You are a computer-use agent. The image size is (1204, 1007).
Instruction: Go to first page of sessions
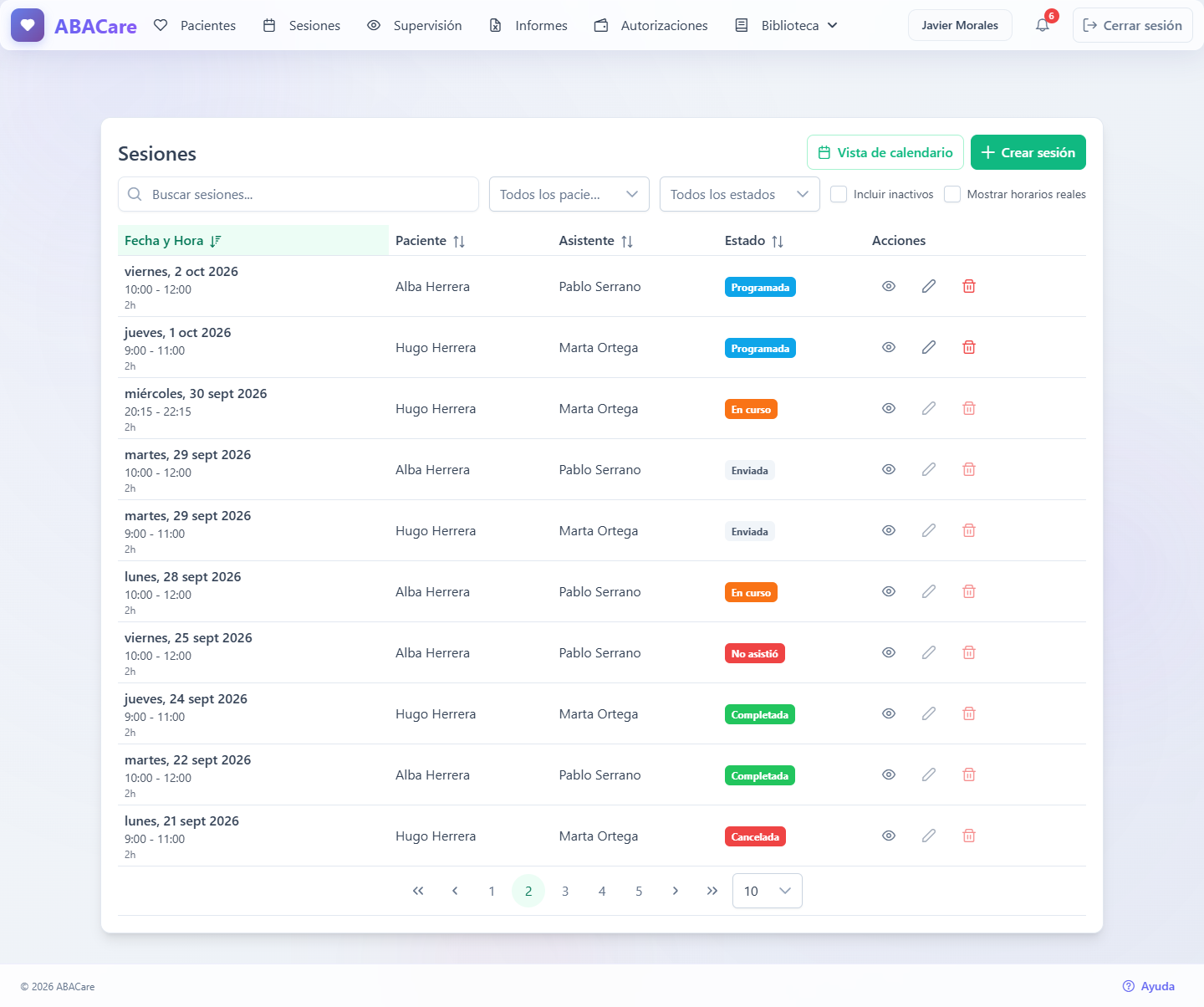point(418,891)
